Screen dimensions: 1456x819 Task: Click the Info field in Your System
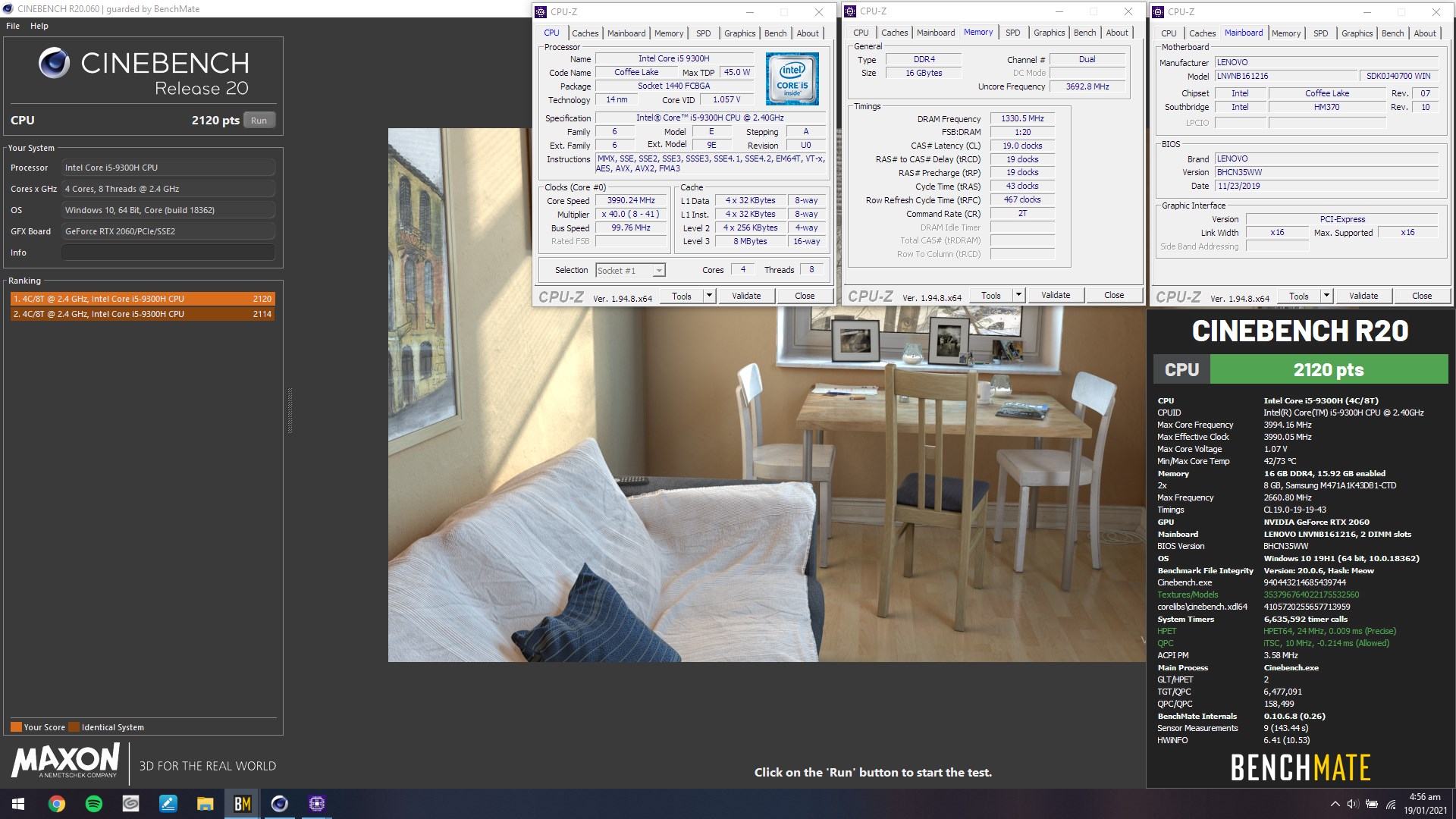click(168, 253)
